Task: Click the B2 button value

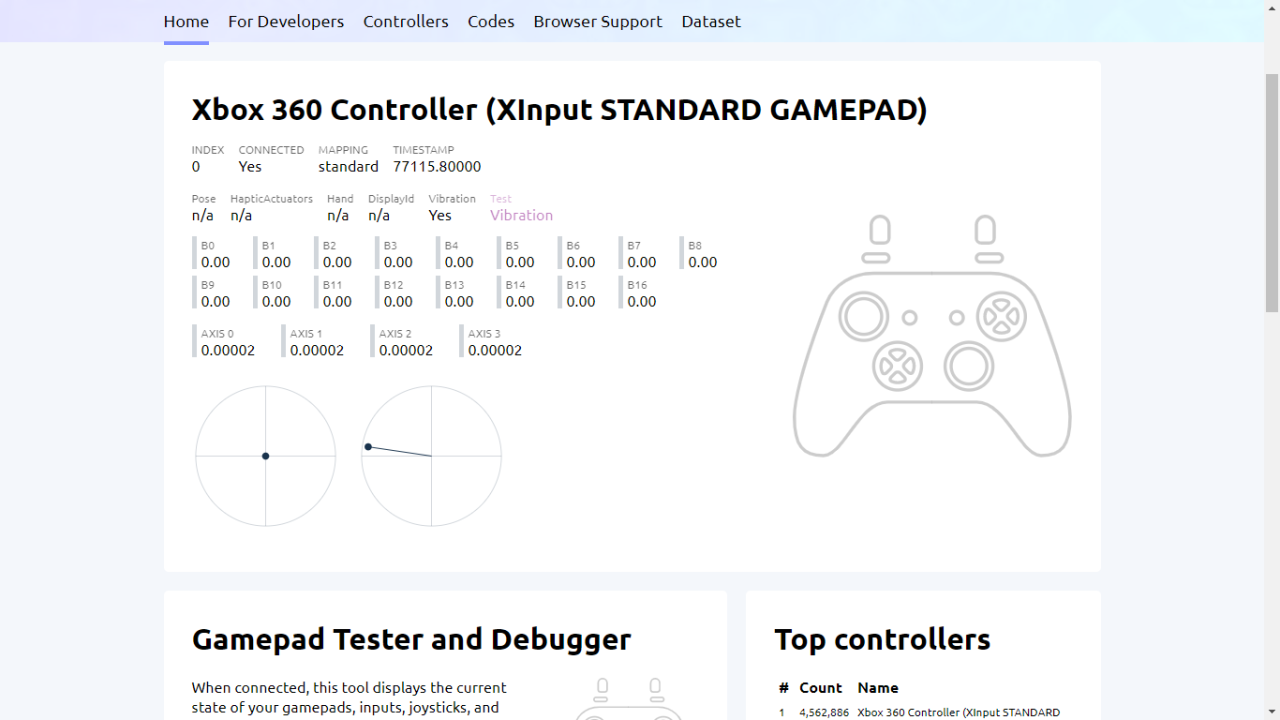Action: (x=337, y=262)
